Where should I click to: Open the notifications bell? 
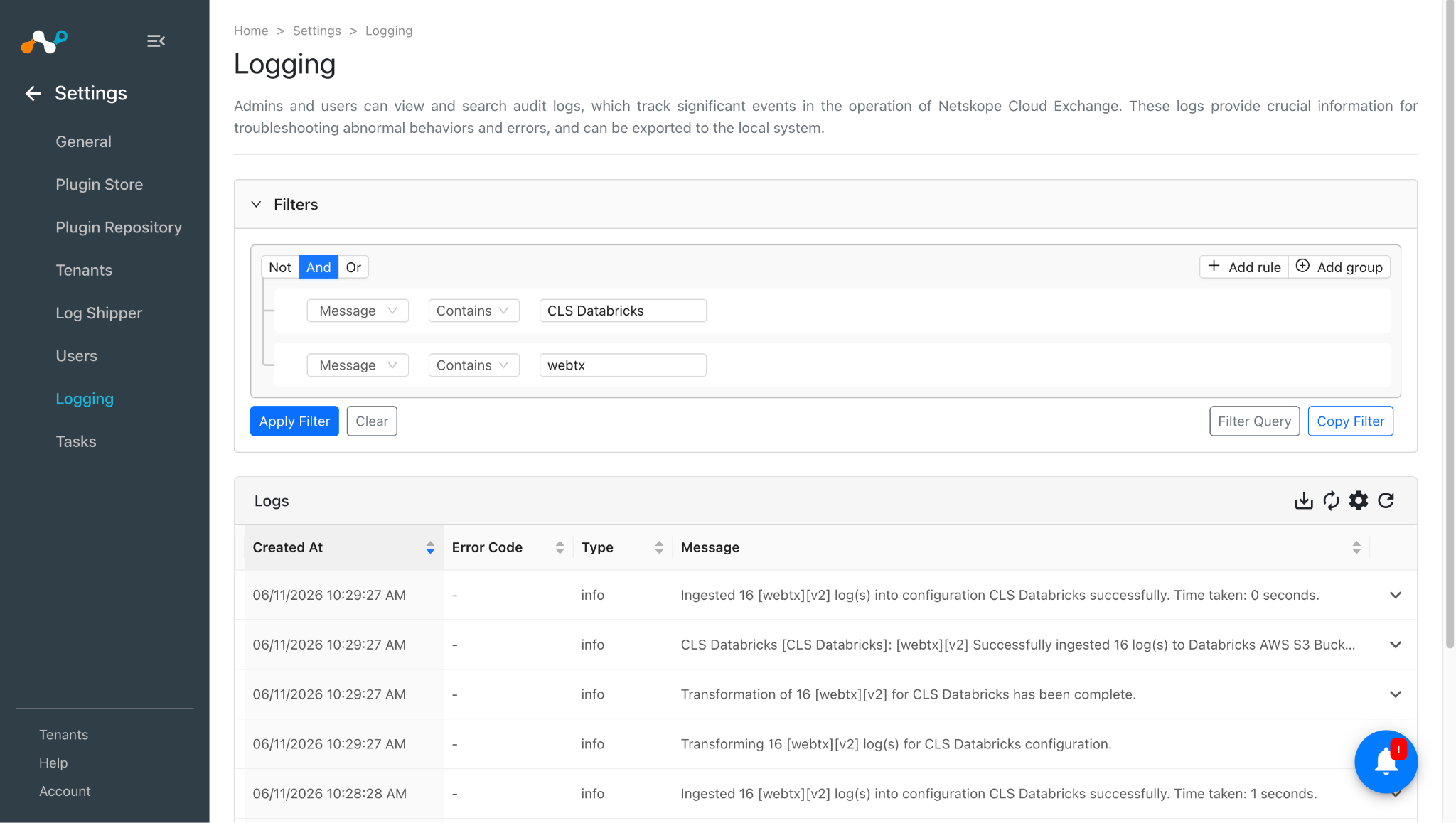click(x=1386, y=761)
